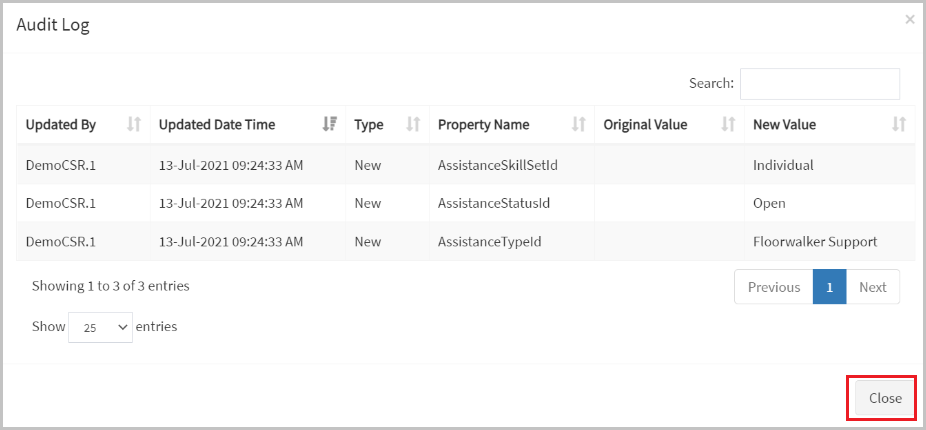Click the Search input field
Image resolution: width=926 pixels, height=430 pixels.
coord(820,84)
